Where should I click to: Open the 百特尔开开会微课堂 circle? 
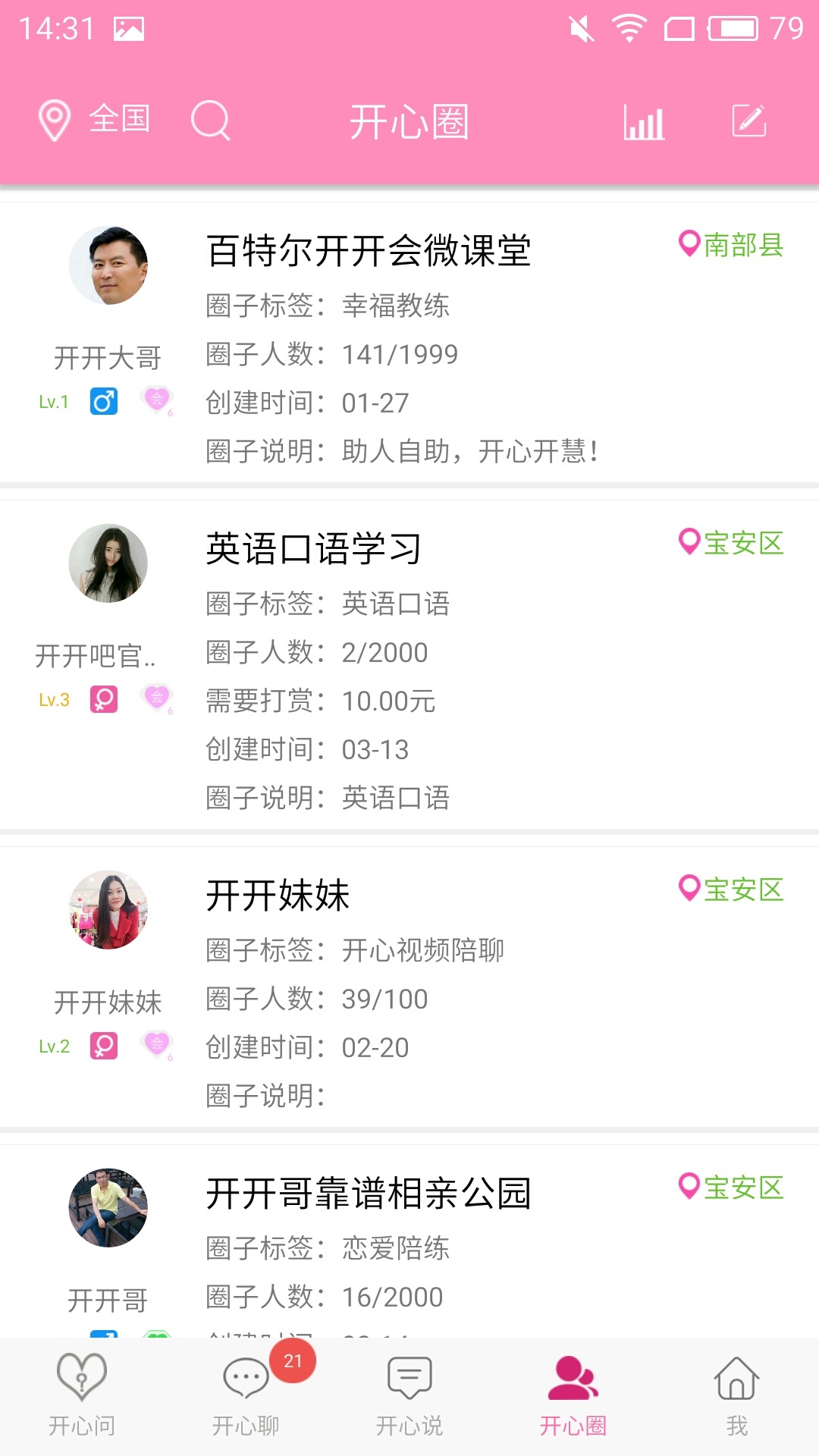(369, 250)
